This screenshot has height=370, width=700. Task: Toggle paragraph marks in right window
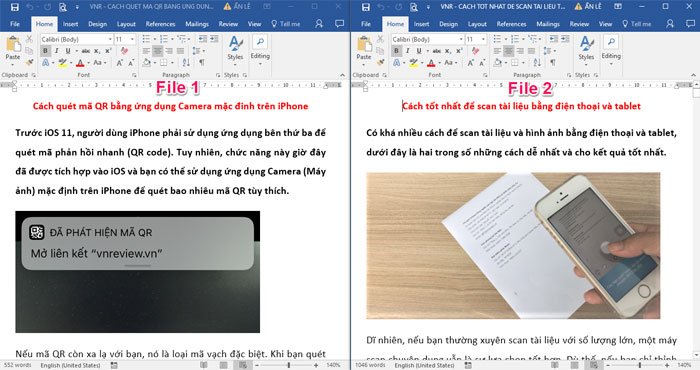click(553, 62)
